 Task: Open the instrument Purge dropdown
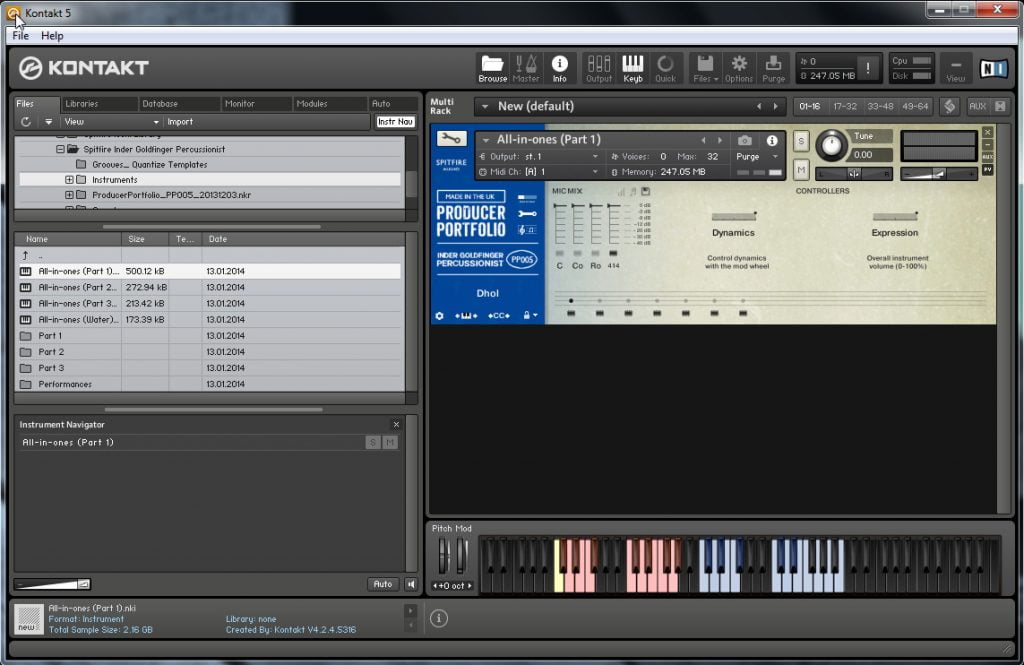click(x=758, y=157)
